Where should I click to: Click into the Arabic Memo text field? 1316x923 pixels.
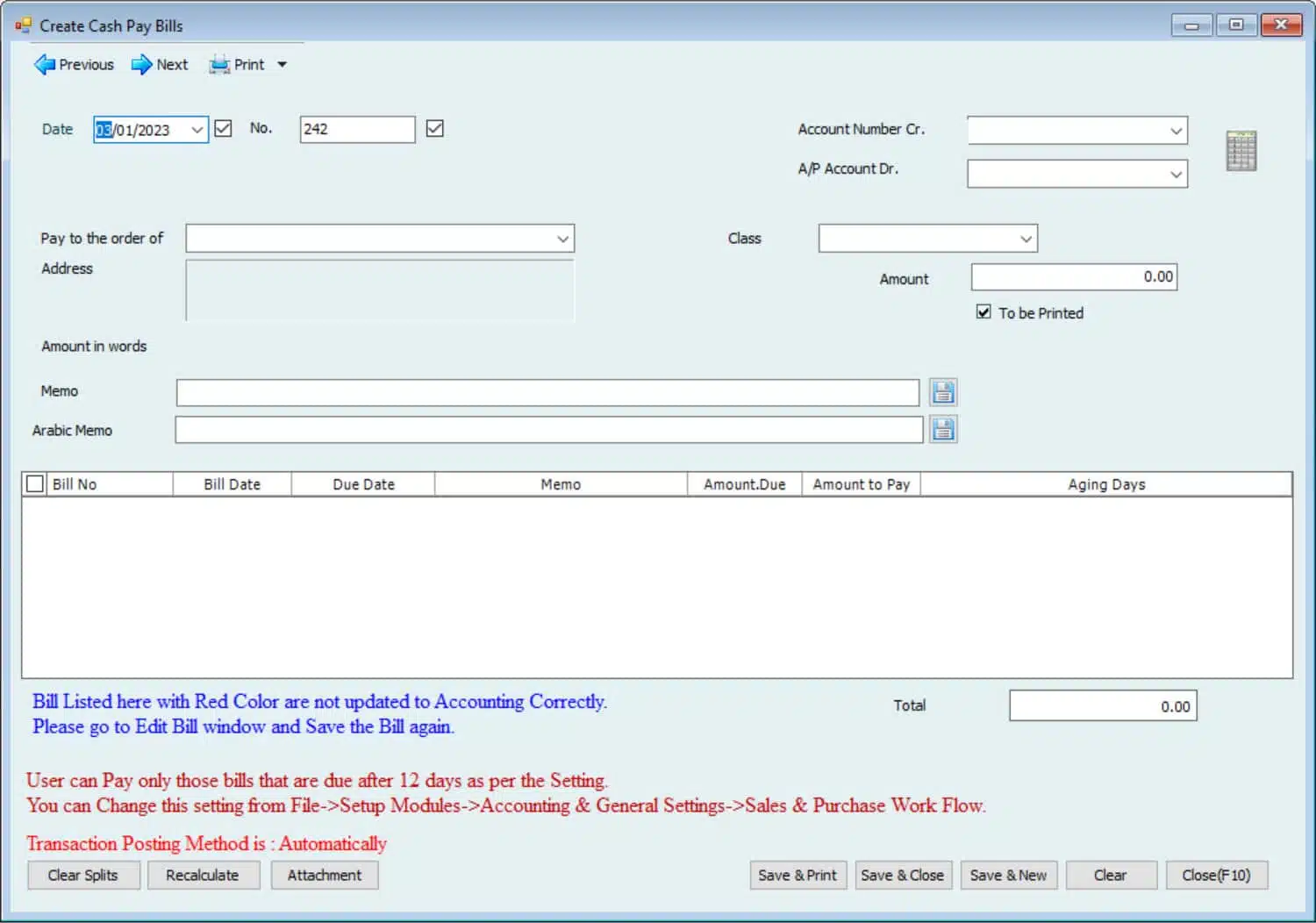549,429
